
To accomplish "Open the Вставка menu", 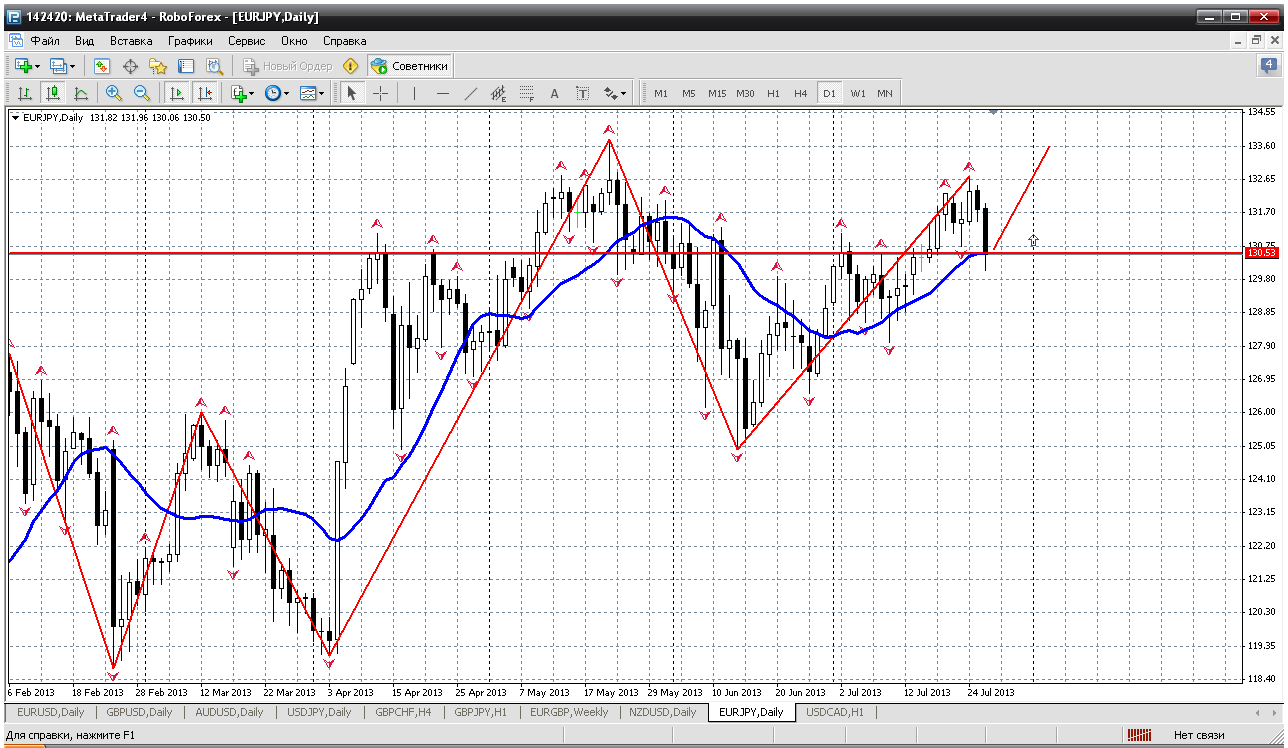I will click(131, 41).
